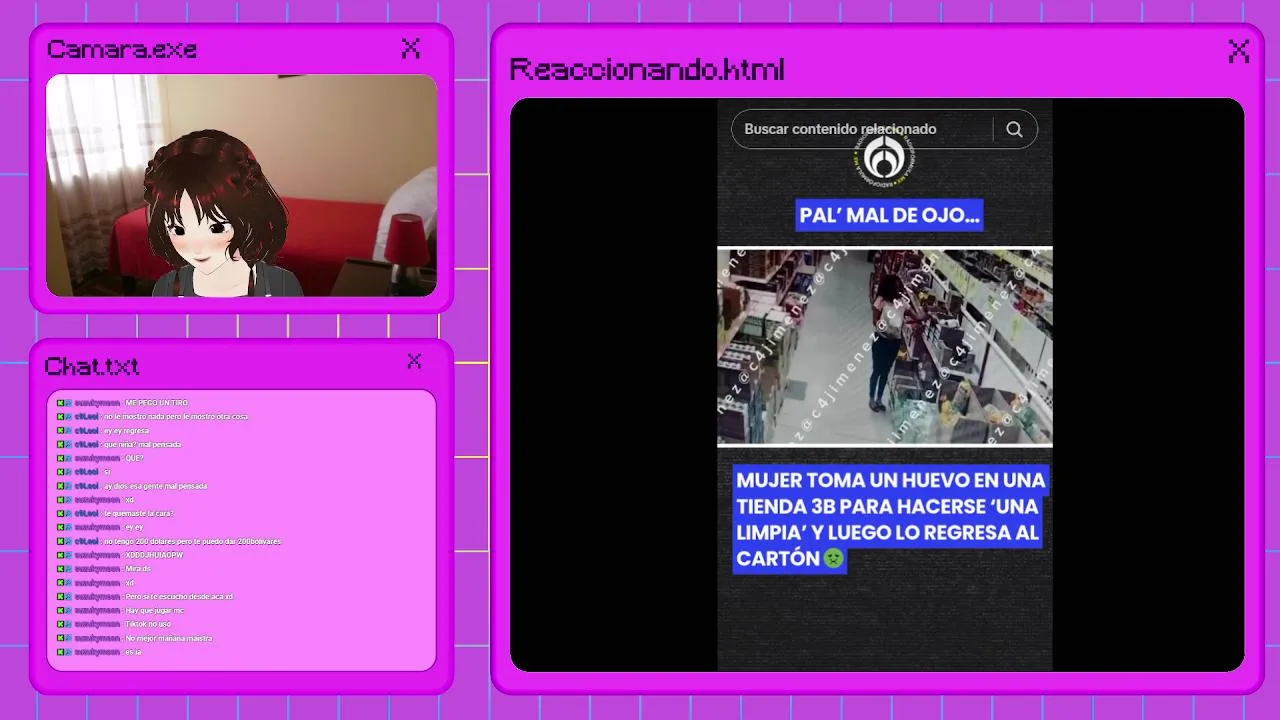This screenshot has height=720, width=1280.
Task: Click the Chat.txt window title
Action: coord(92,366)
